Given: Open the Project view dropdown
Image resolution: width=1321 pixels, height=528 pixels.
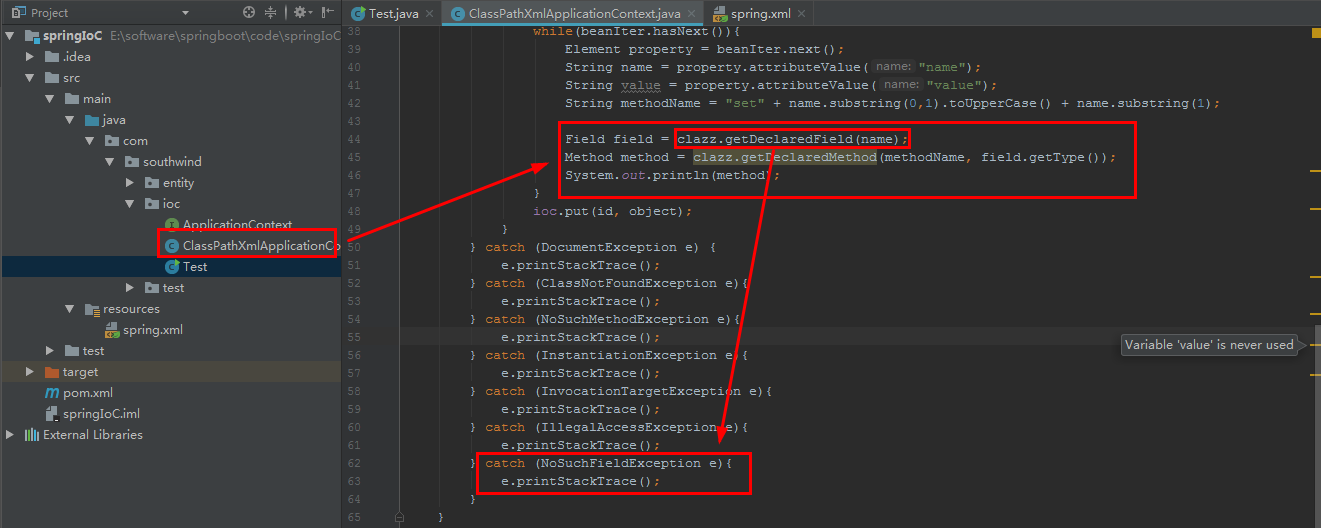Looking at the screenshot, I should (185, 13).
